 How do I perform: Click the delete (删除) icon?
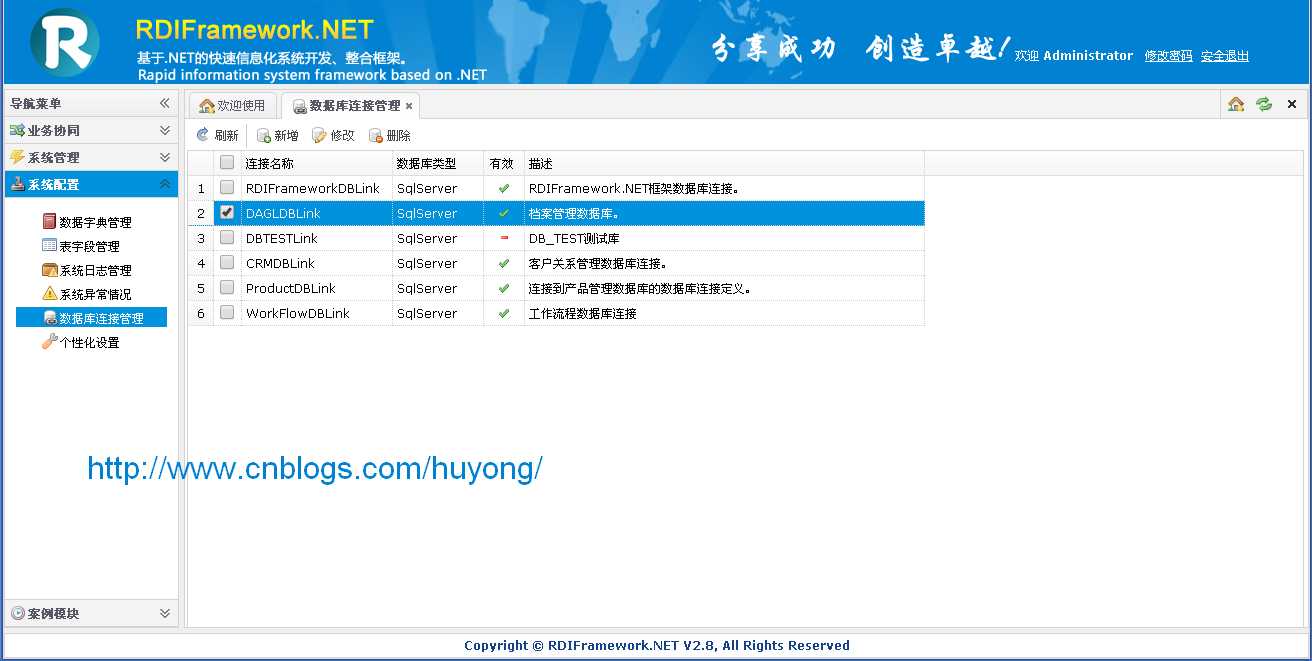(376, 135)
